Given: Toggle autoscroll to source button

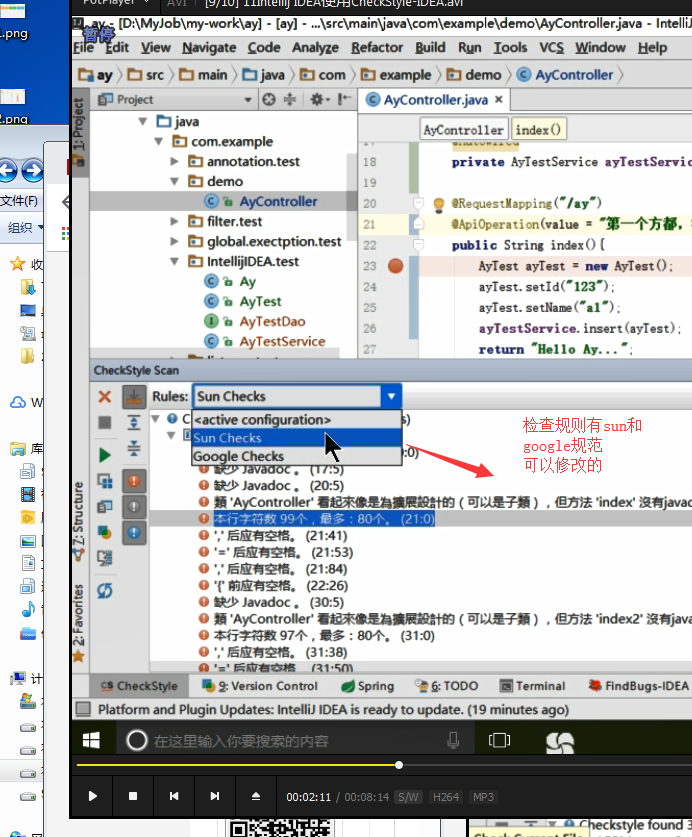Looking at the screenshot, I should coord(133,397).
